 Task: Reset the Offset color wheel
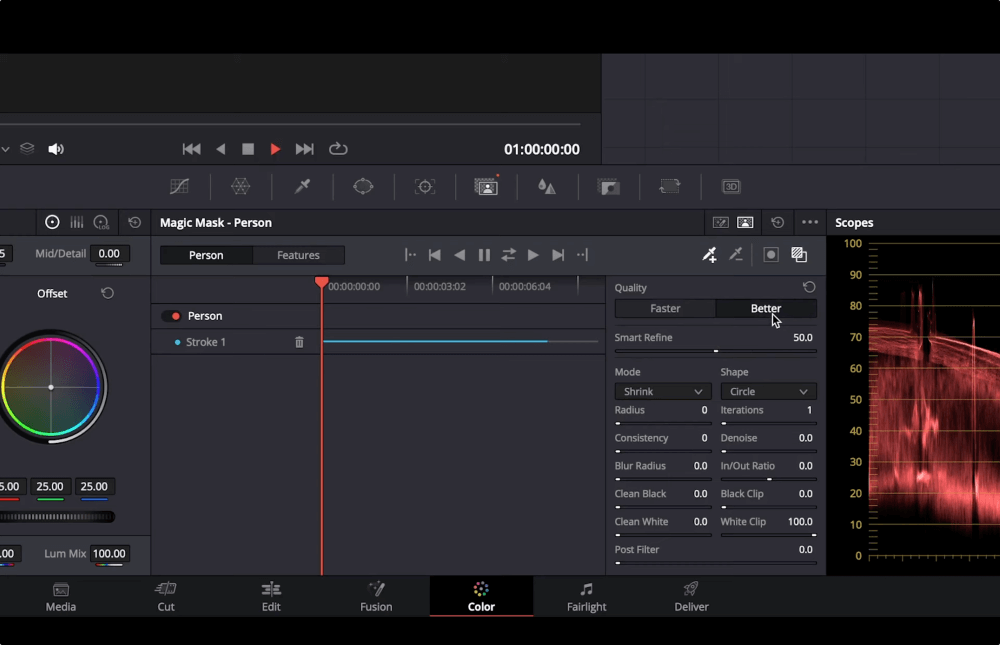pyautogui.click(x=107, y=293)
